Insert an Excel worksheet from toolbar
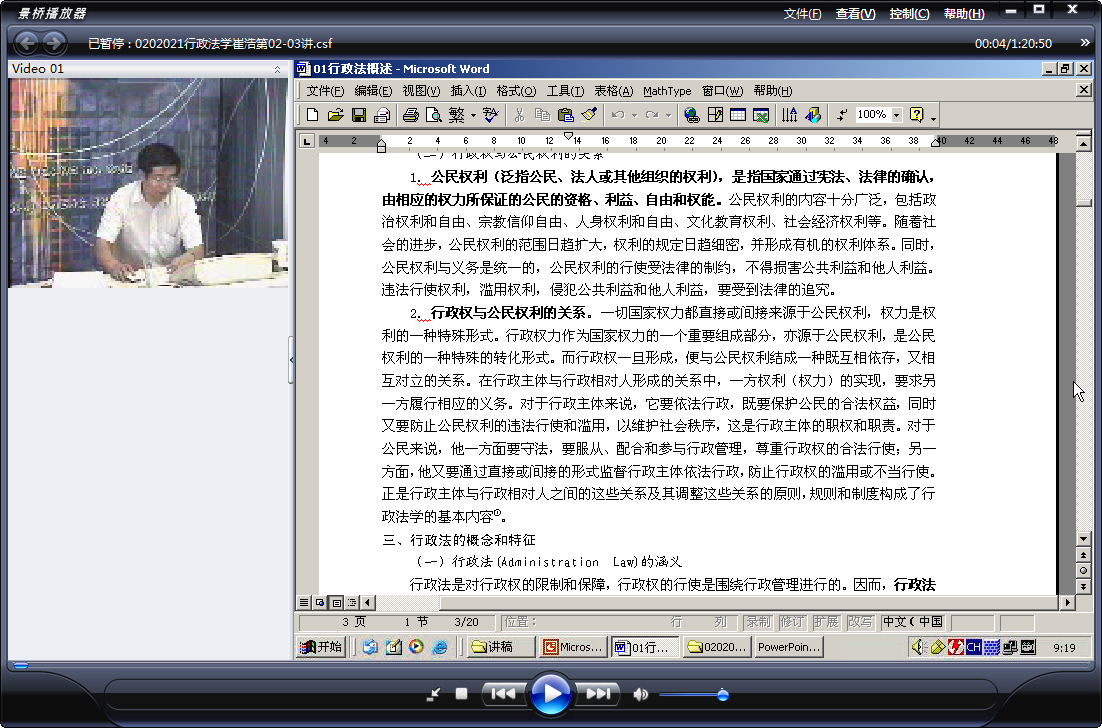 [x=761, y=115]
